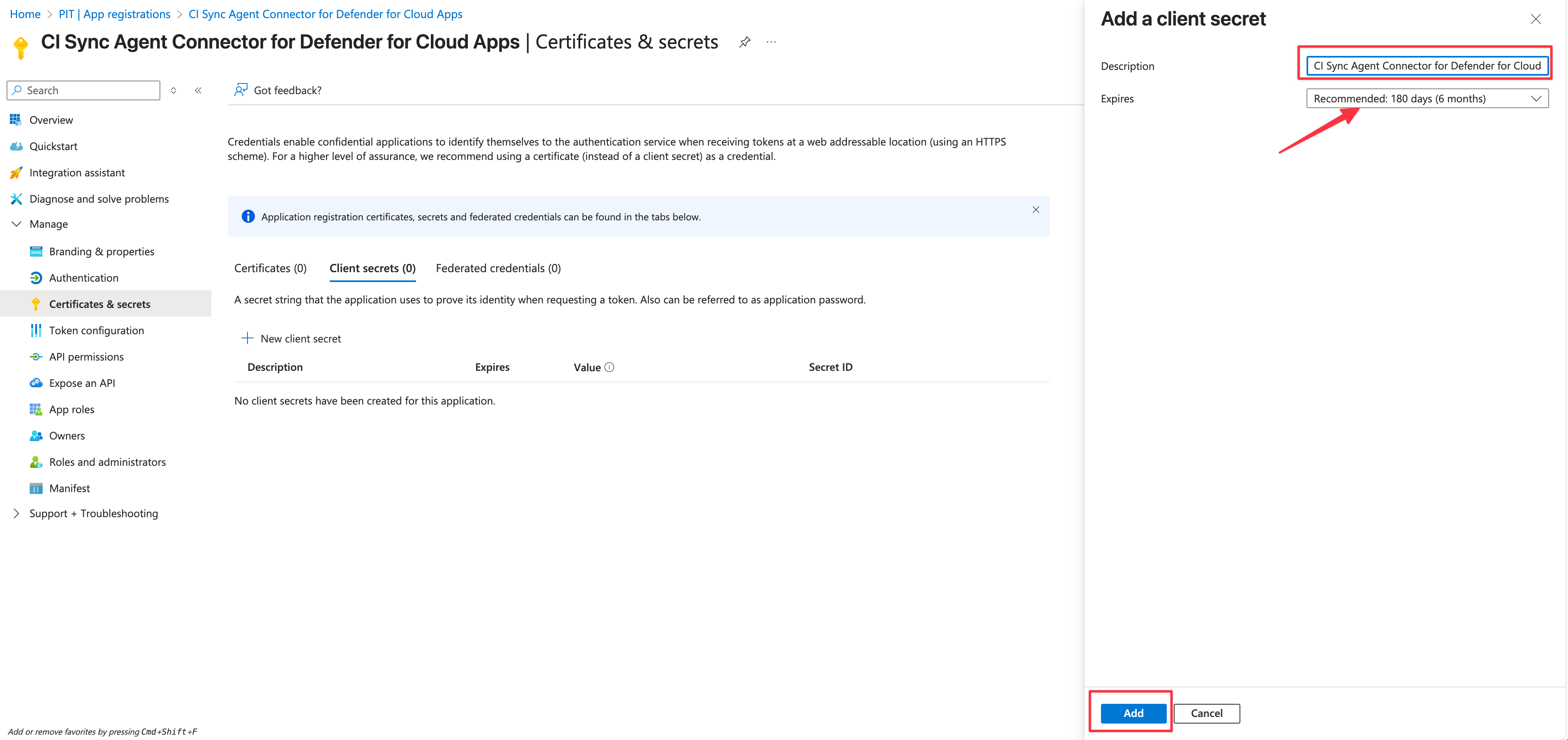Click the Quickstart cloud icon
Viewport: 1568px width, 740px height.
pyautogui.click(x=16, y=146)
